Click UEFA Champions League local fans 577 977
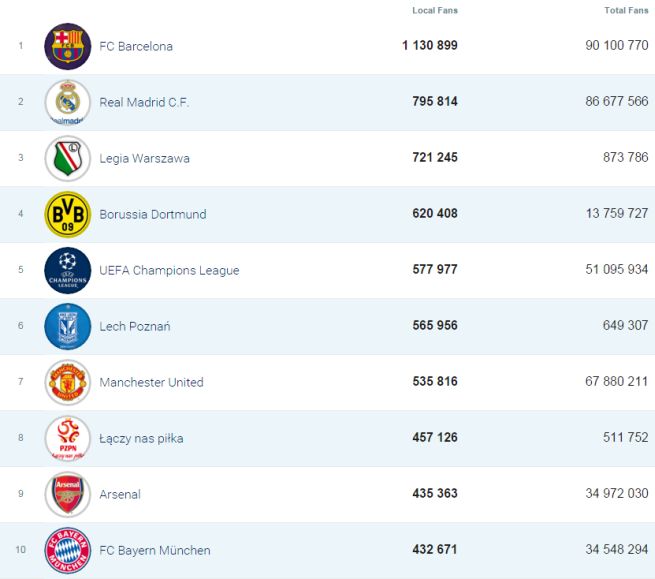Viewport: 655px width, 579px height. (x=435, y=270)
